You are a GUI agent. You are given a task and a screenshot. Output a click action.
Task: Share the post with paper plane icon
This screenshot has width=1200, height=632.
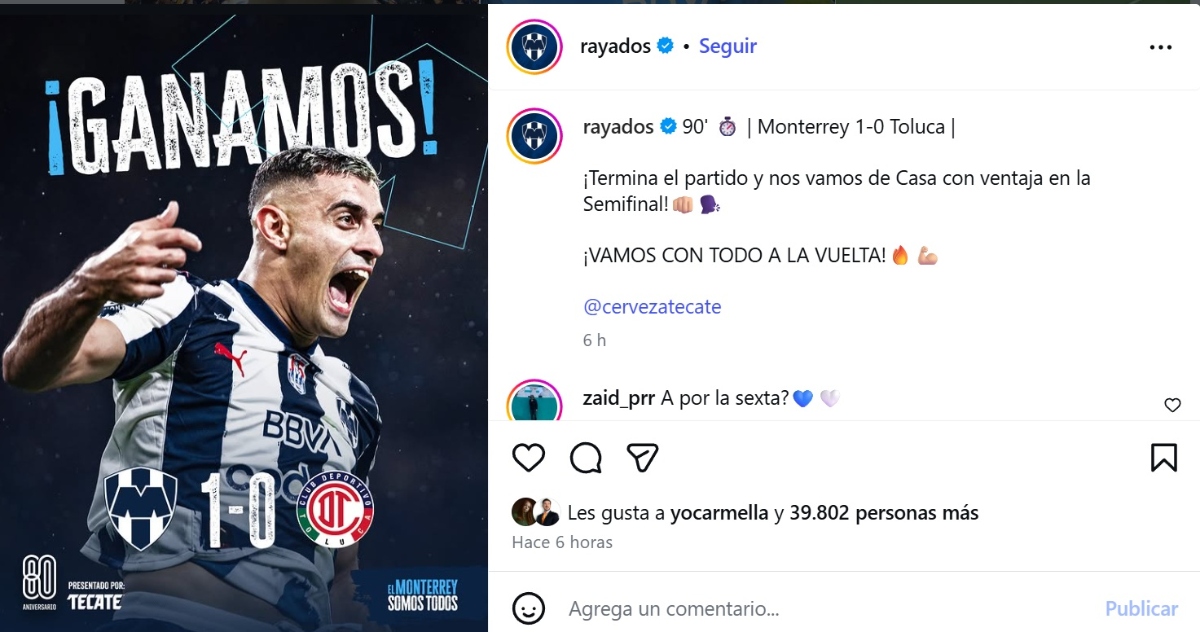coord(642,458)
